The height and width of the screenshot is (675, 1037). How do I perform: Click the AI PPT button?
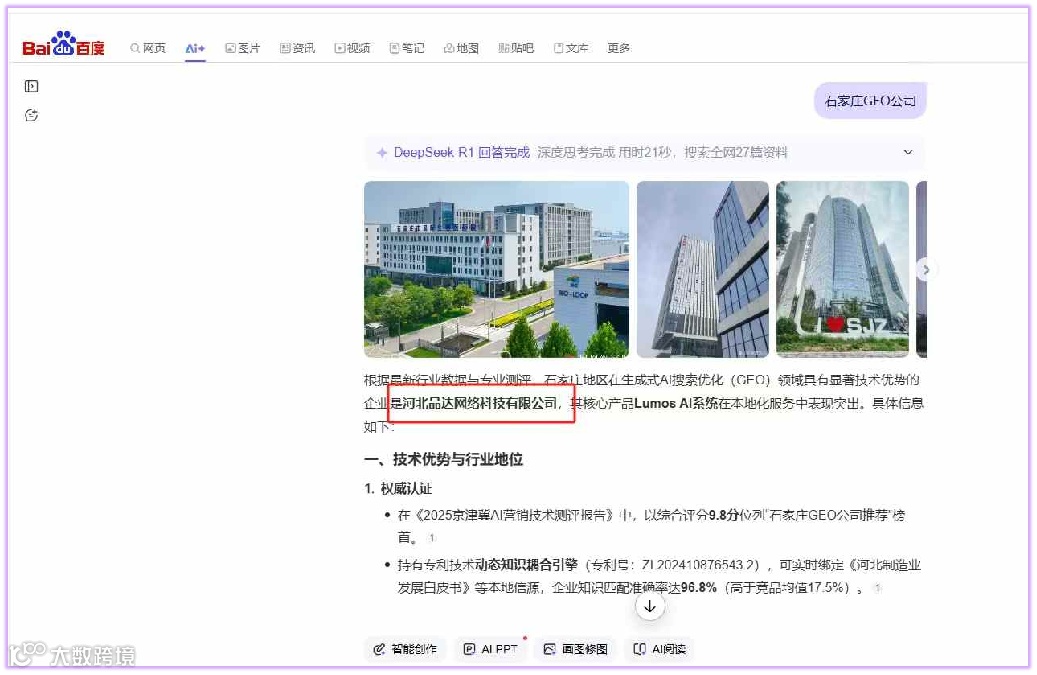pos(491,649)
